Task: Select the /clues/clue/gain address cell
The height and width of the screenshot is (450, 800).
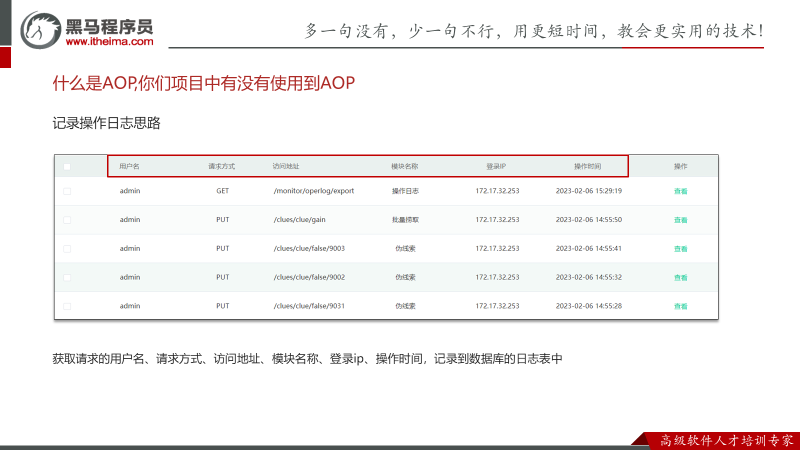Action: [x=299, y=219]
